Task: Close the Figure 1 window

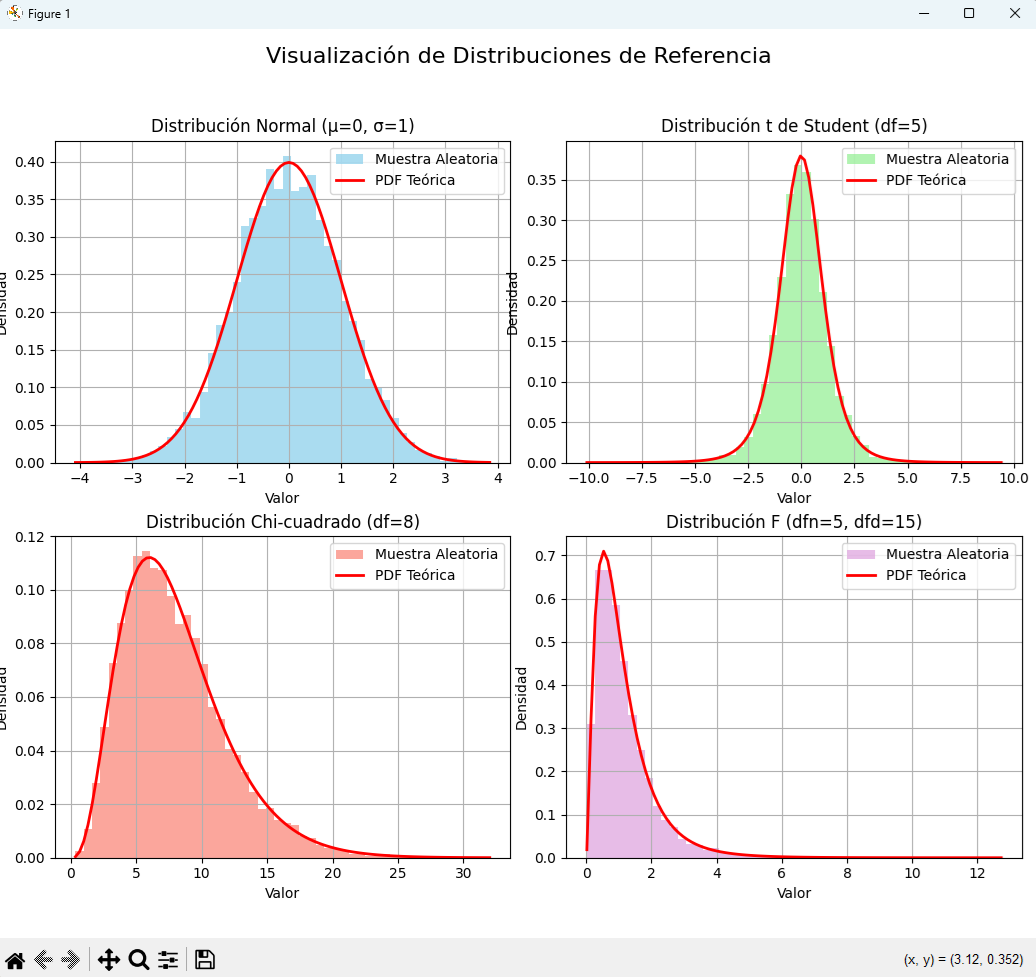Action: [1013, 13]
